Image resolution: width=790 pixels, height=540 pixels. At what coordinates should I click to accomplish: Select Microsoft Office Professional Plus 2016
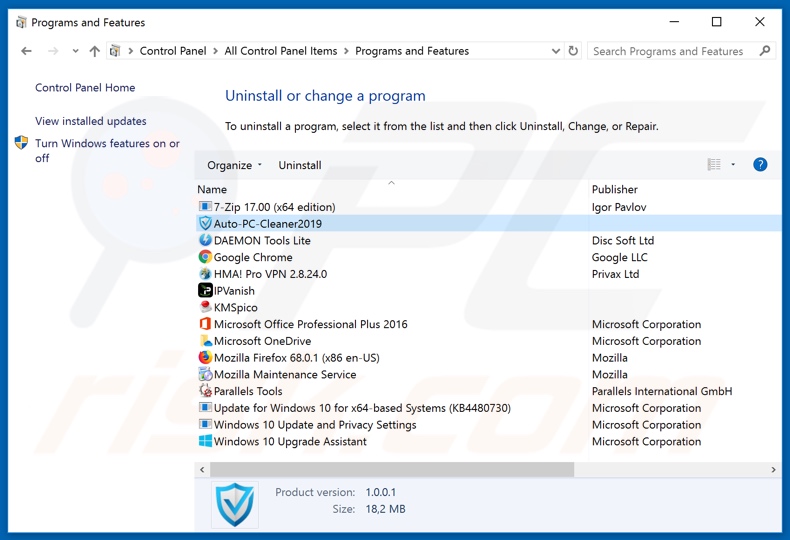point(310,324)
